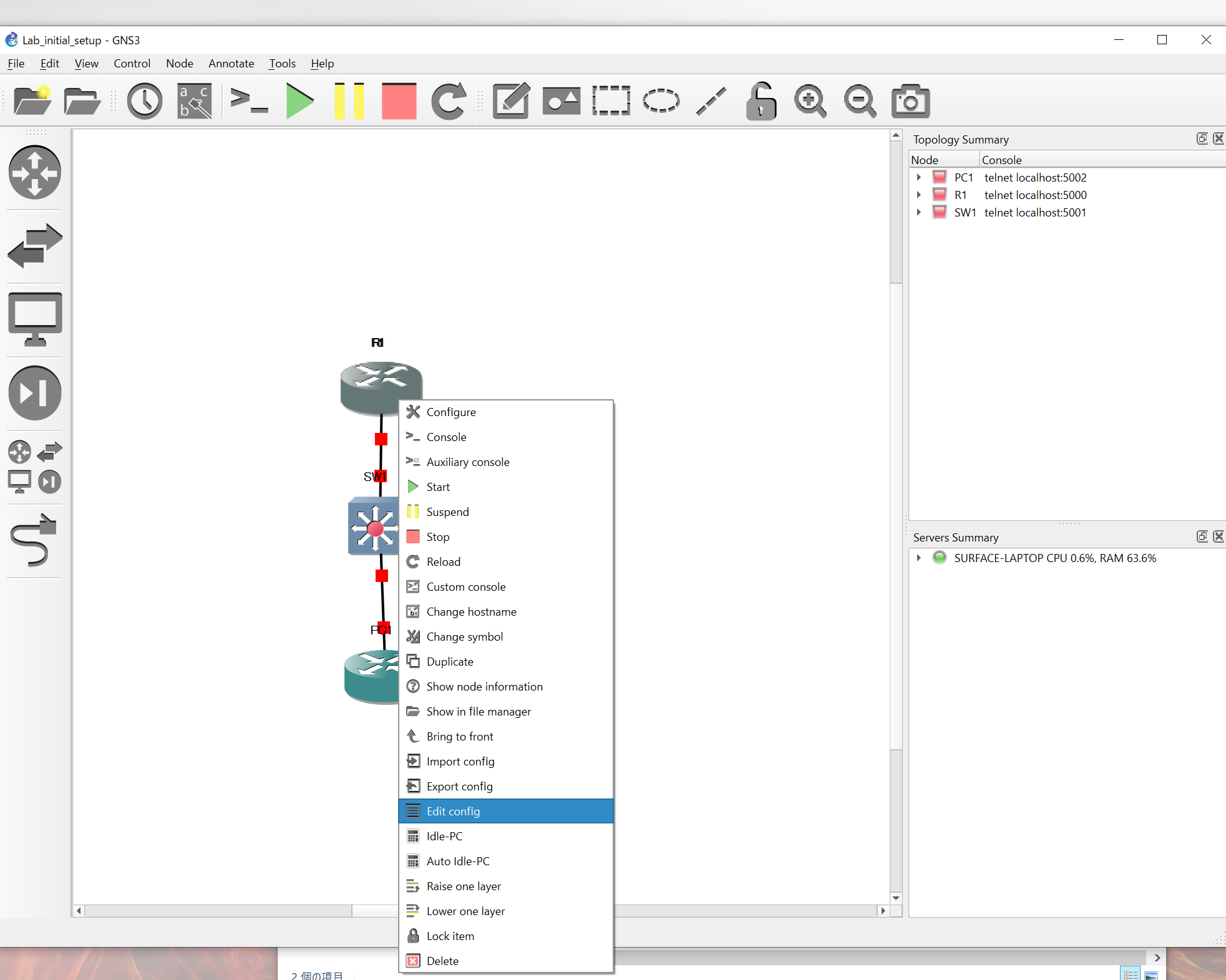
Task: Select the Draw a line tool
Action: click(711, 100)
